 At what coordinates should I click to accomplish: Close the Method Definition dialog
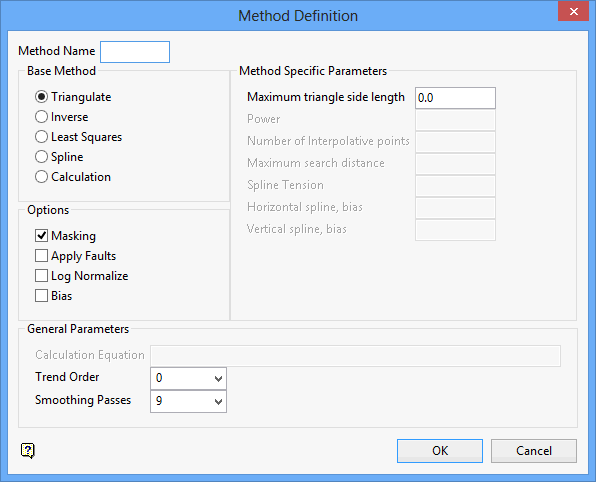tap(573, 12)
